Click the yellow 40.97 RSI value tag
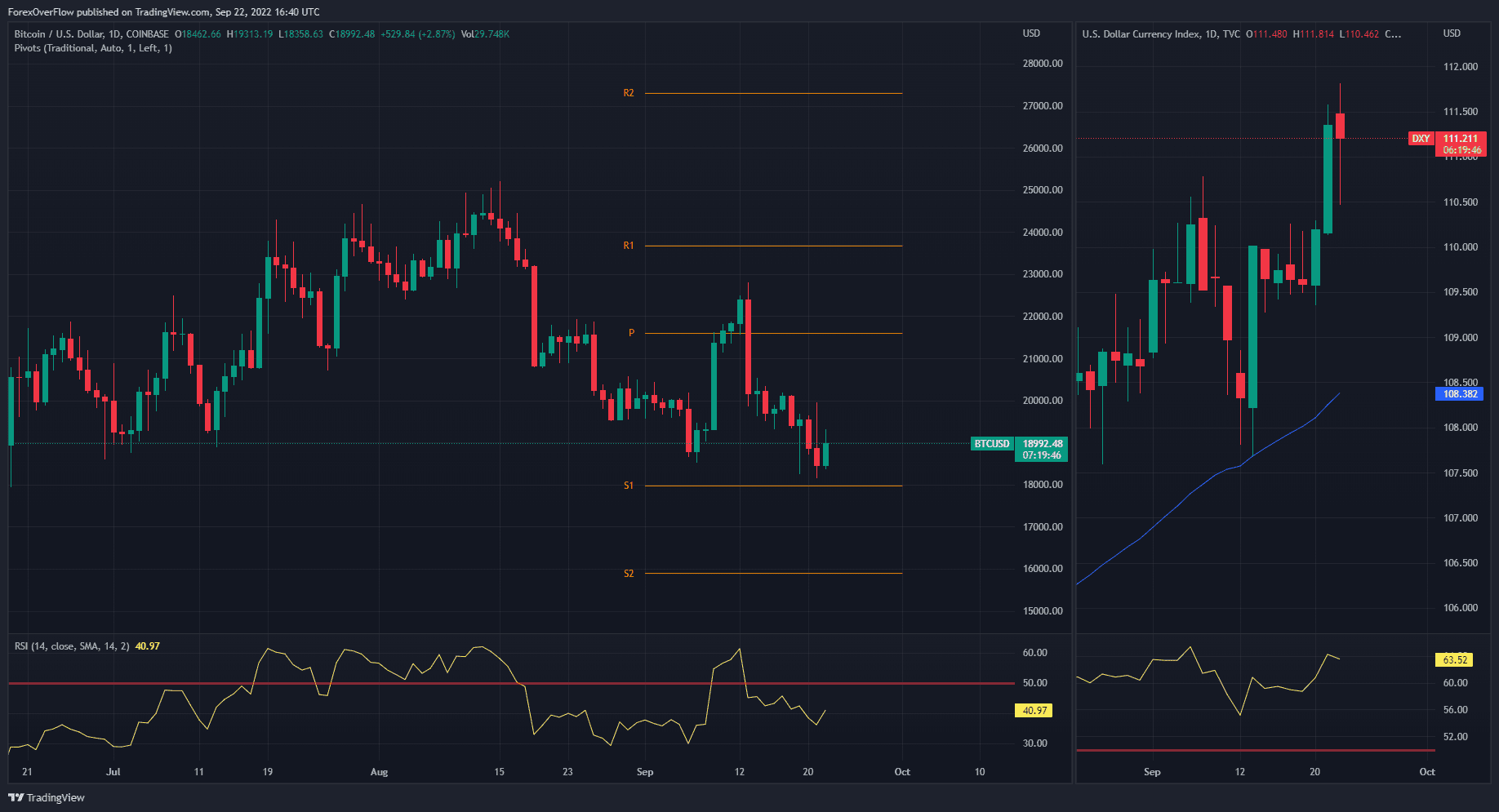 point(1034,711)
